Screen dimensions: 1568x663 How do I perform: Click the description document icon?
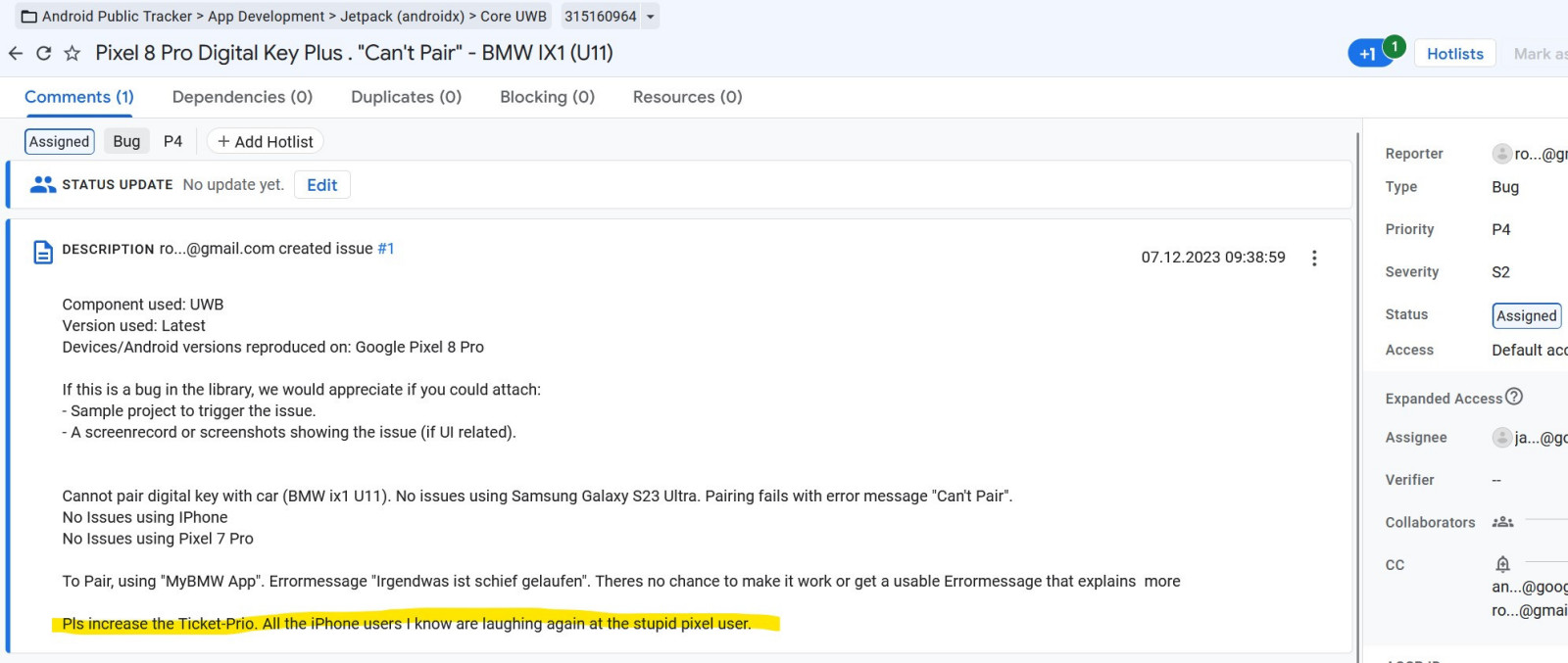point(43,252)
